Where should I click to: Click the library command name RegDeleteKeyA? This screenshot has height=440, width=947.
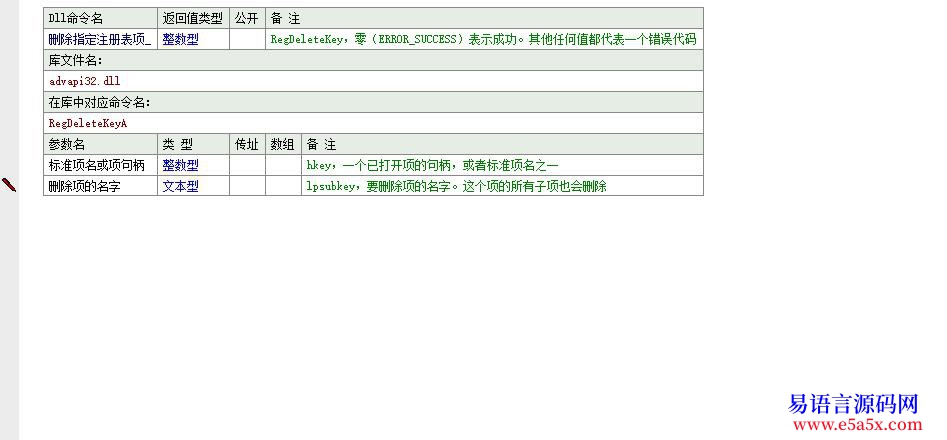88,124
